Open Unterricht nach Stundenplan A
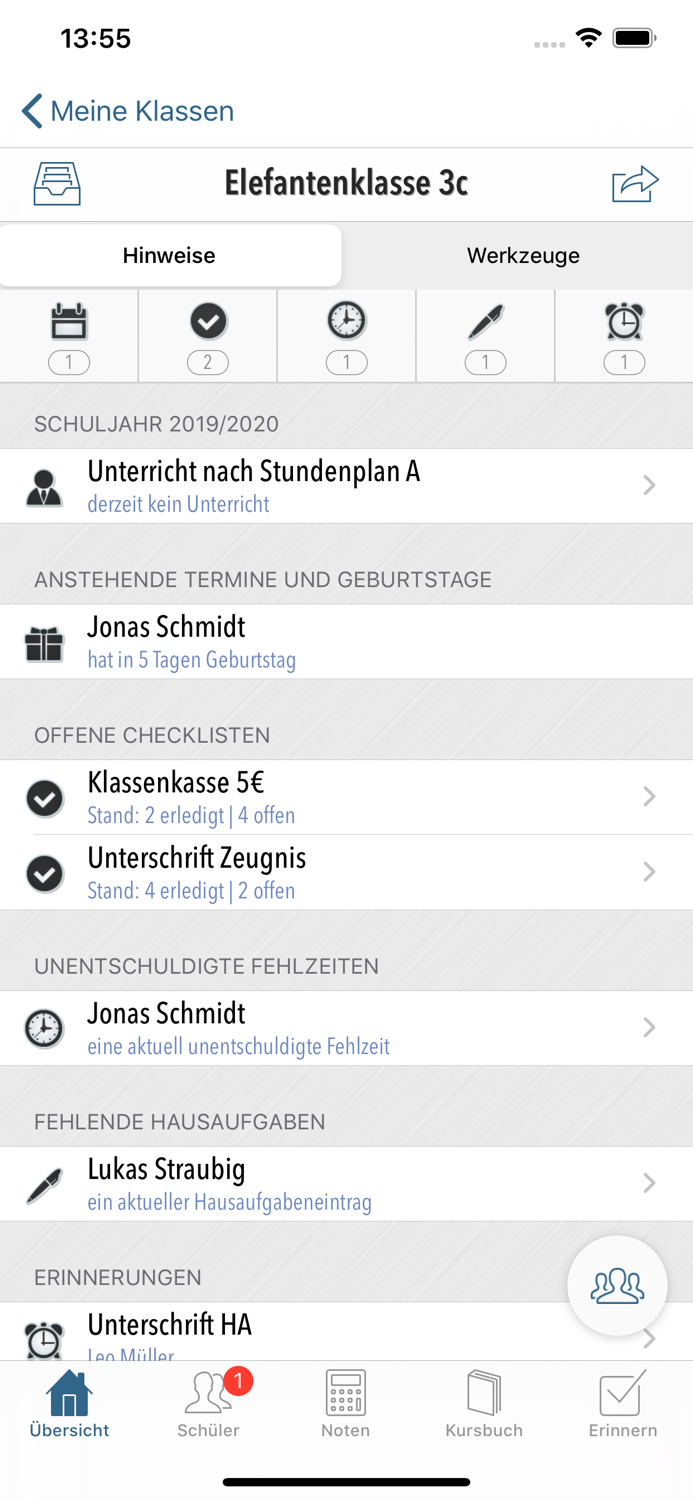This screenshot has width=693, height=1500. (346, 485)
